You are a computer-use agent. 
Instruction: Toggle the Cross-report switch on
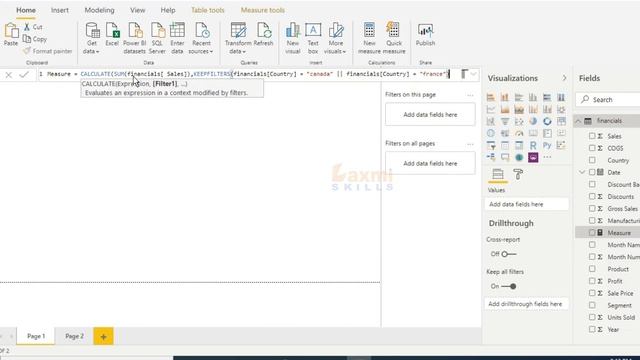(509, 254)
